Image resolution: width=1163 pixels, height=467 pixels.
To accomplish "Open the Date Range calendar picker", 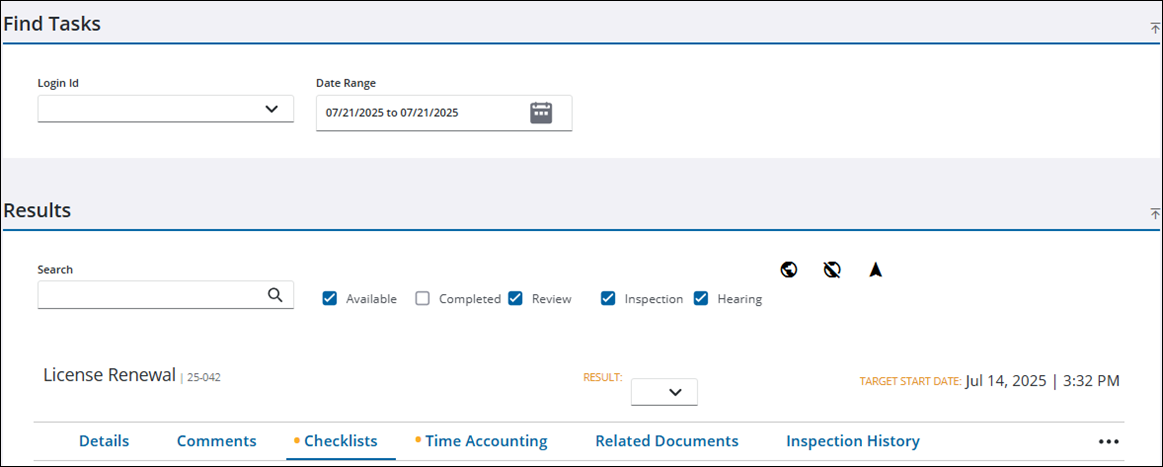I will [541, 113].
